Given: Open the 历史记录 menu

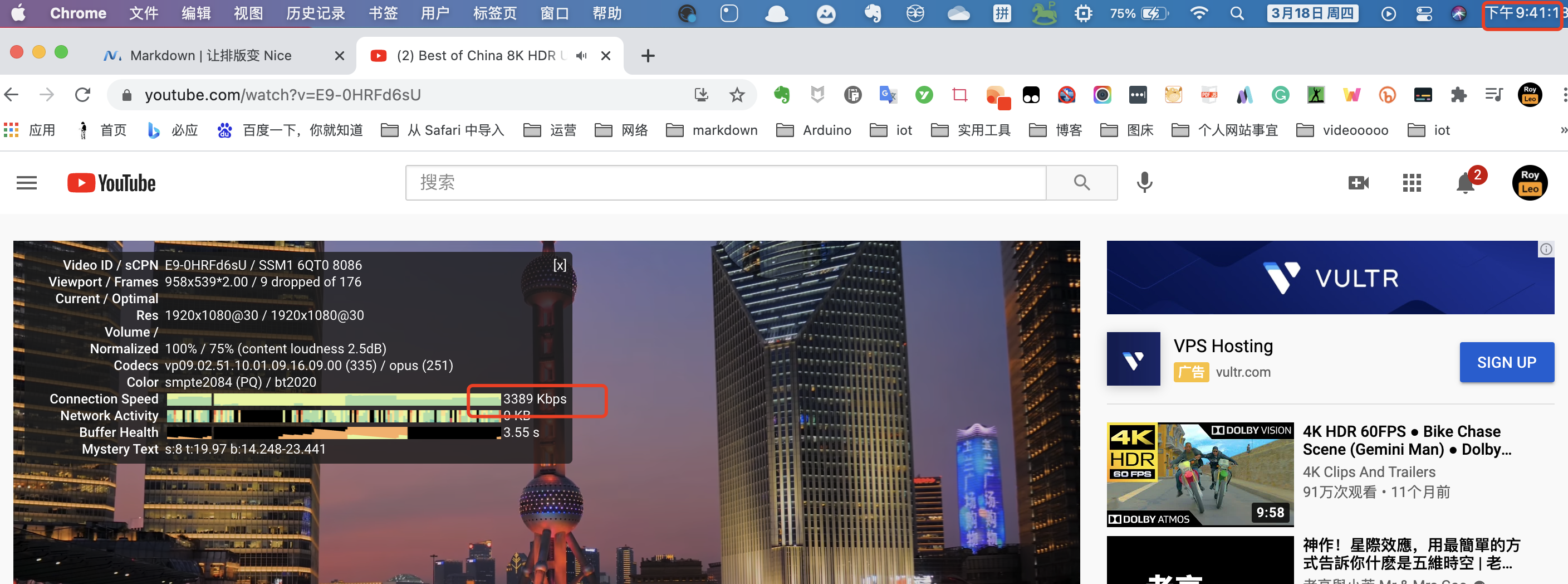Looking at the screenshot, I should 315,13.
